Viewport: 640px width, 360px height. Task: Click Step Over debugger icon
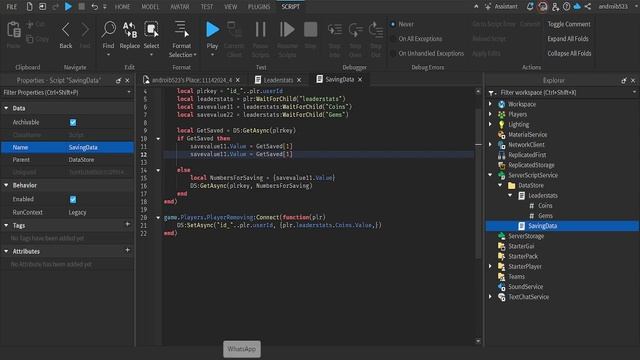pyautogui.click(x=355, y=30)
